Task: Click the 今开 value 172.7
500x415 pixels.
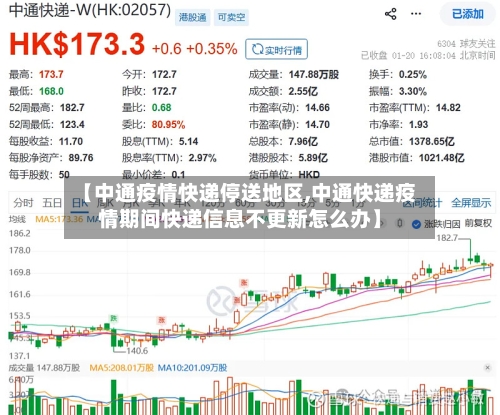Action: [x=164, y=74]
